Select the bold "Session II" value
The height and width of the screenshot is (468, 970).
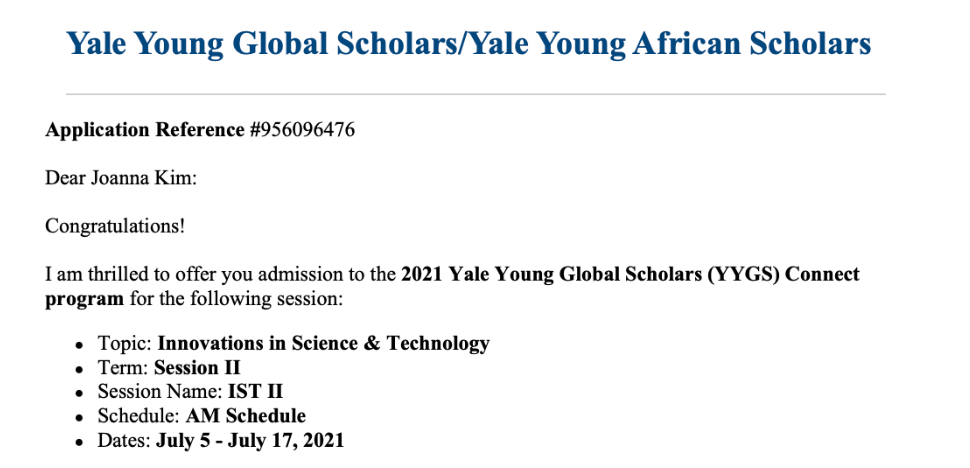click(x=197, y=368)
